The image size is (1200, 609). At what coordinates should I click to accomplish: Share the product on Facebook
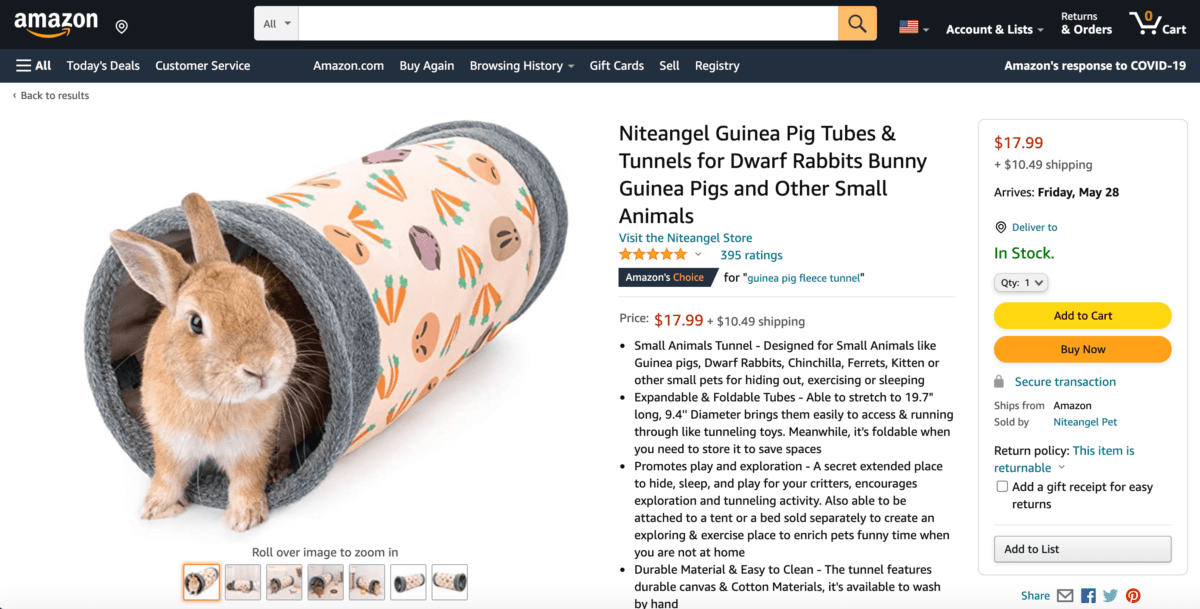(1087, 595)
